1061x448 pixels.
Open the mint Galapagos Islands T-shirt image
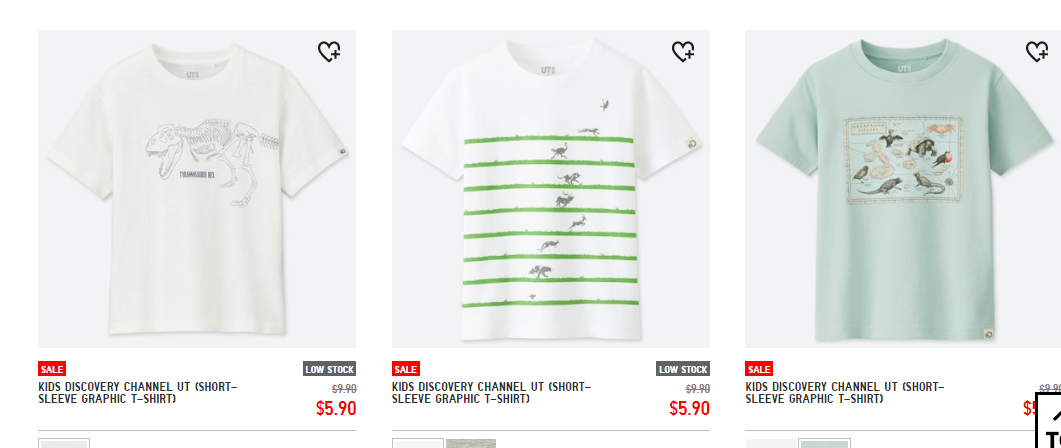903,189
